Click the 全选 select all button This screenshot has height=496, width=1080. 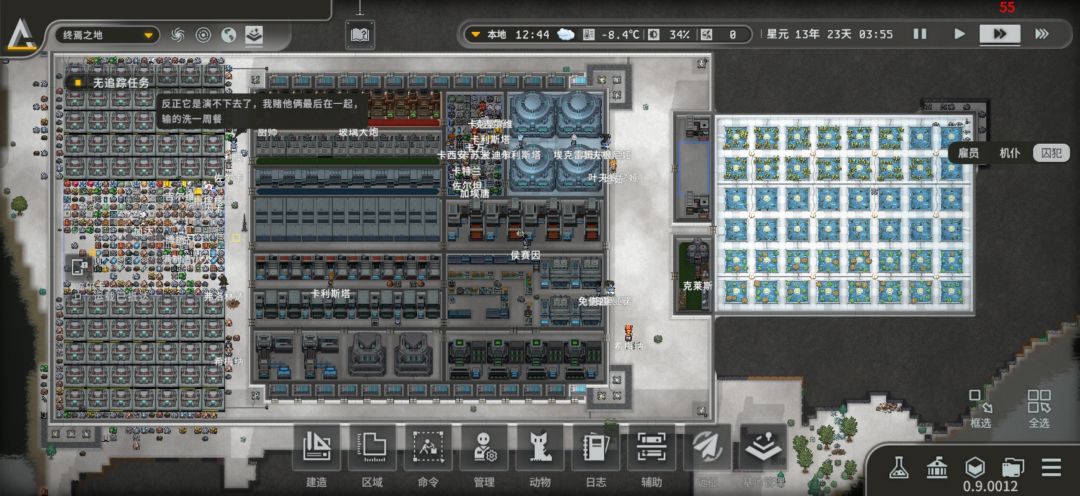pos(1039,409)
